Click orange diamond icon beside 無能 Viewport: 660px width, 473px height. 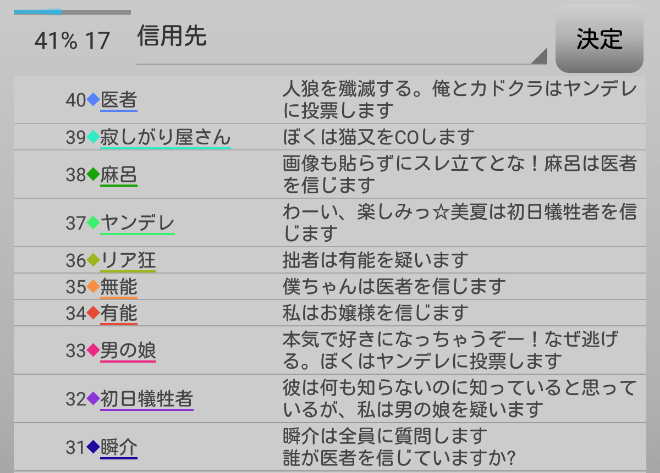(x=93, y=287)
